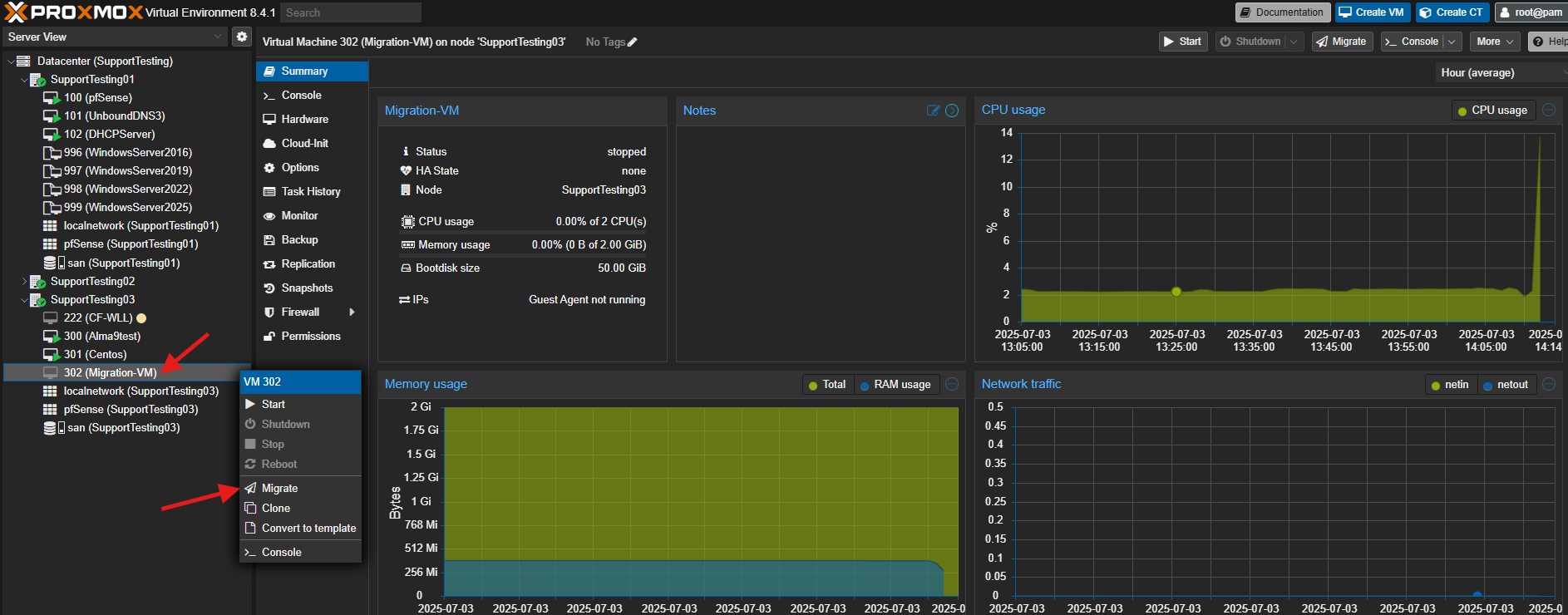Click the CPU chart data point marker
Screen dimensions: 1568x615
1176,292
